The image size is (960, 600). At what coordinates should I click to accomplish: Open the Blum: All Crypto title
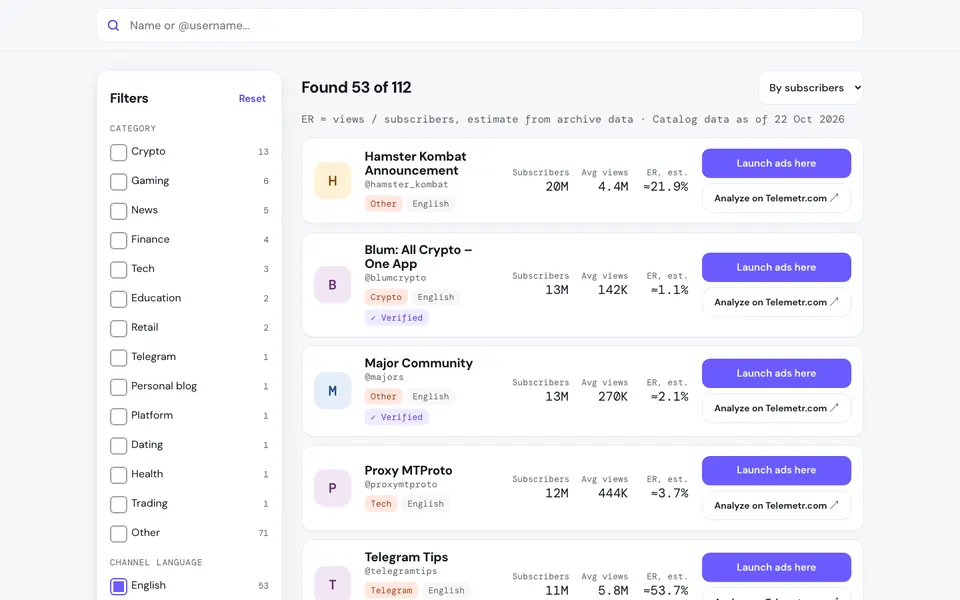pyautogui.click(x=418, y=257)
